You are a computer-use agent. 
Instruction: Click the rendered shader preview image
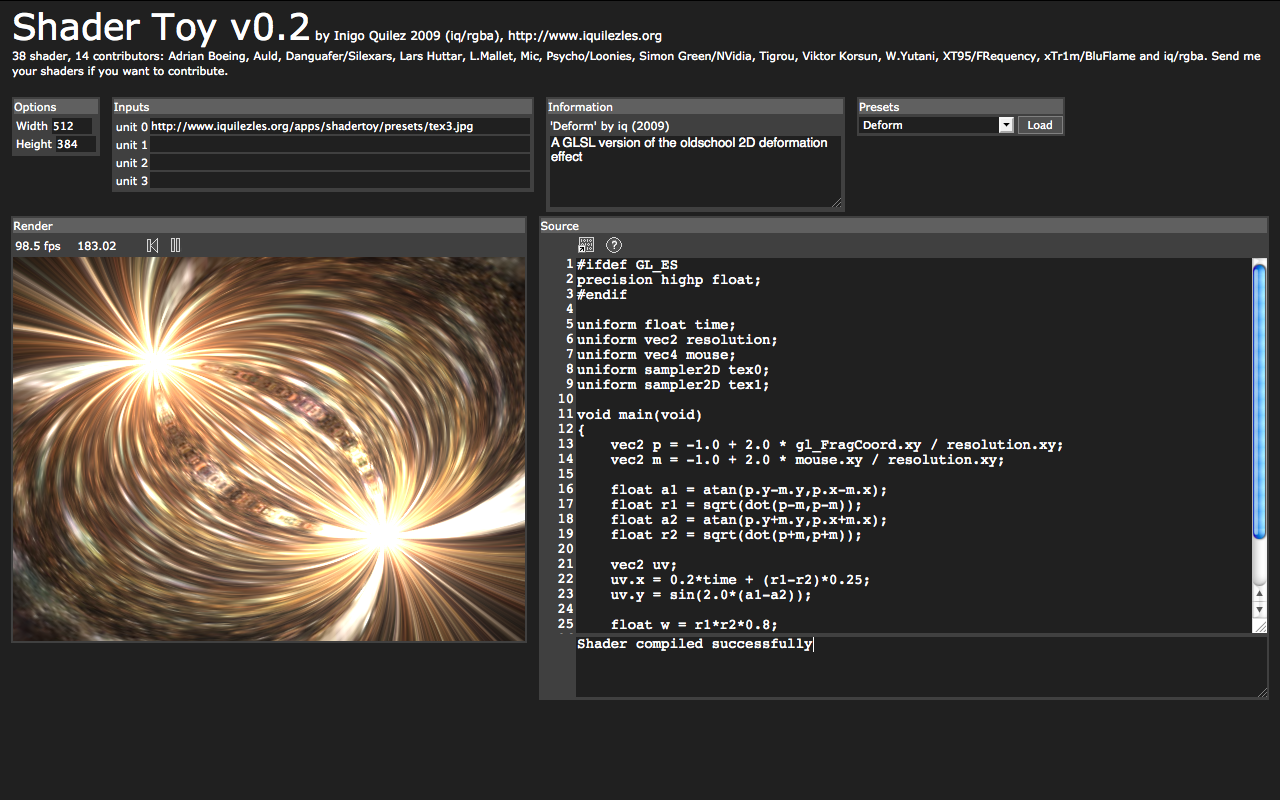click(x=268, y=449)
